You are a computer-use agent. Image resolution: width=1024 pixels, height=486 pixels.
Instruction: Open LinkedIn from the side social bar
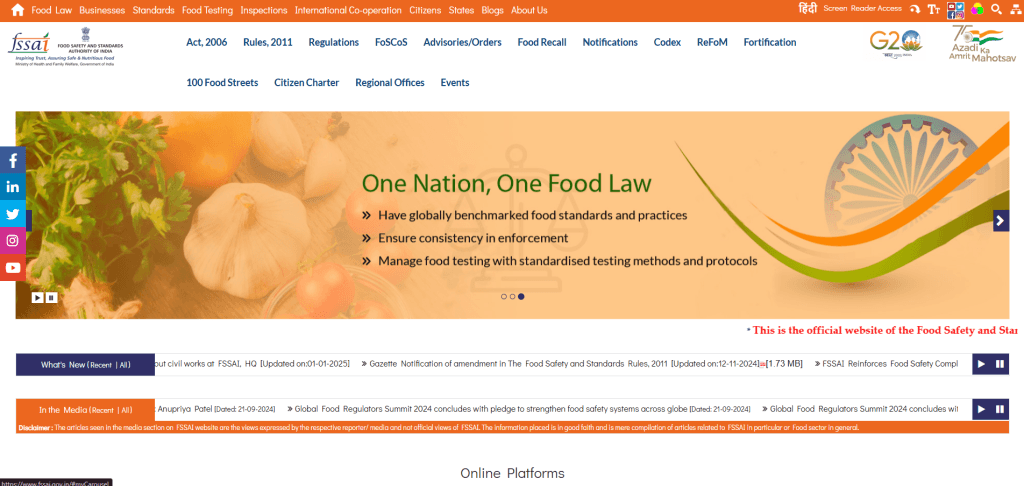(x=12, y=187)
